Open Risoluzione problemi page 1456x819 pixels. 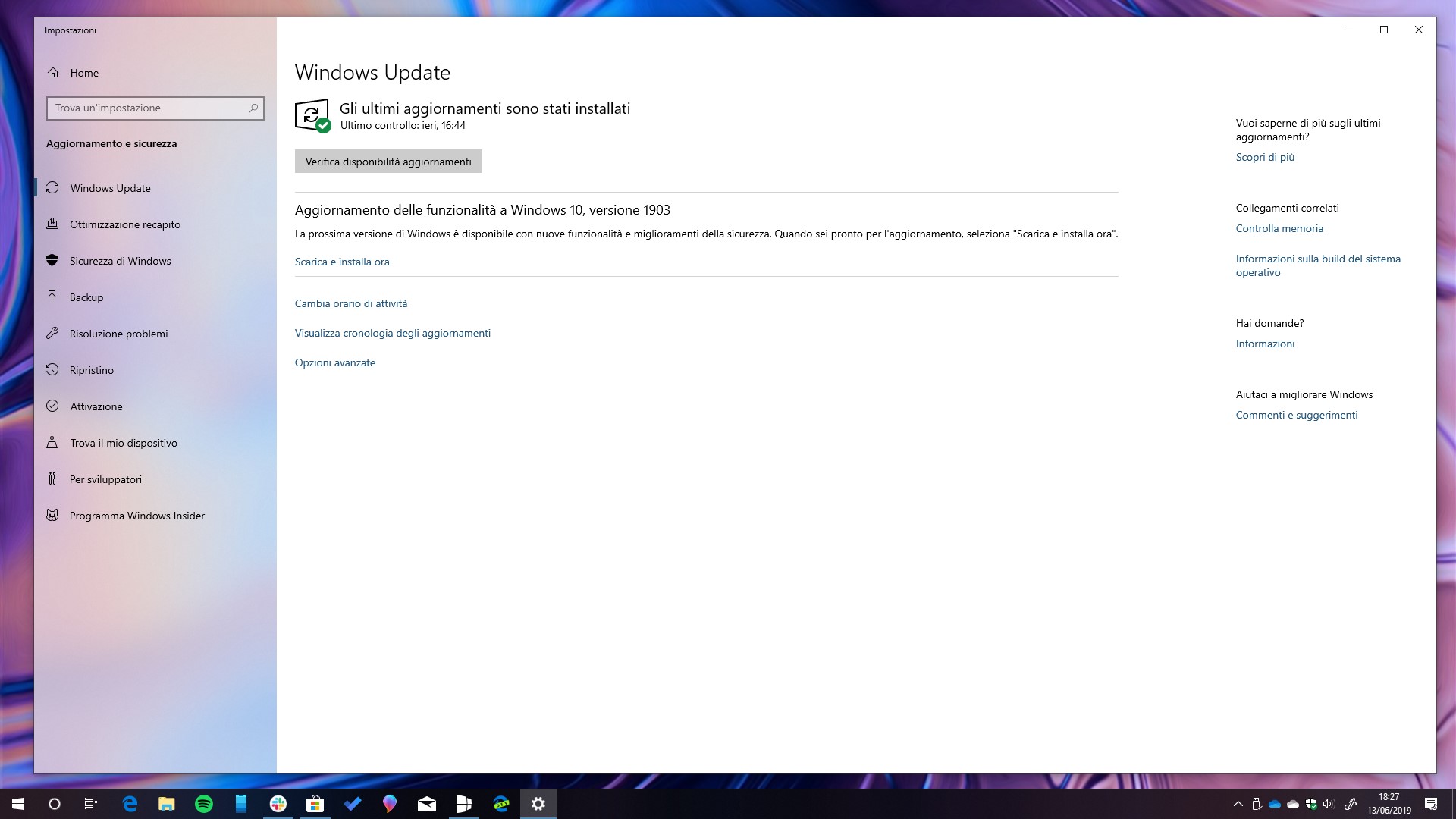tap(155, 334)
